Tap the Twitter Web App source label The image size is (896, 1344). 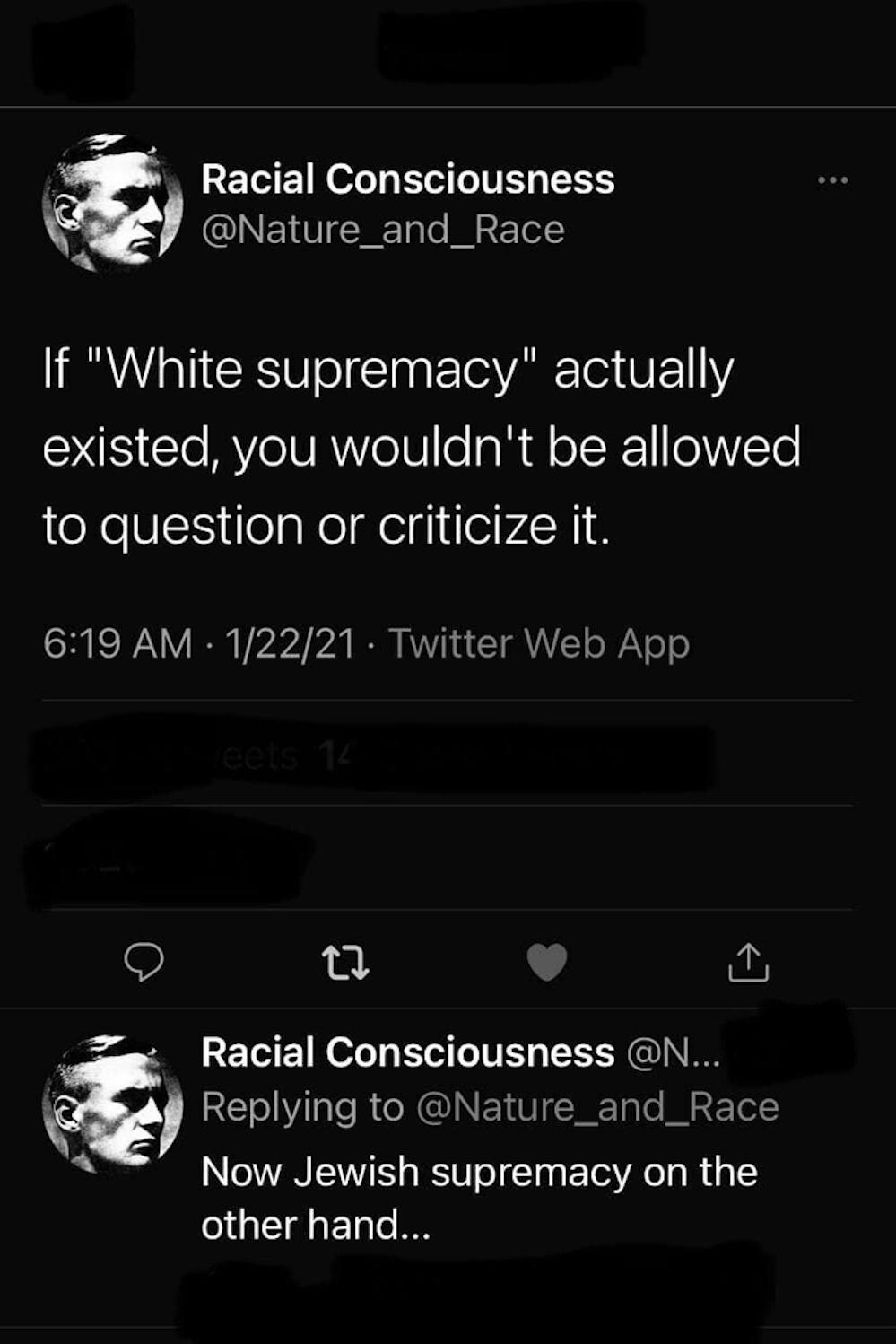(x=539, y=643)
